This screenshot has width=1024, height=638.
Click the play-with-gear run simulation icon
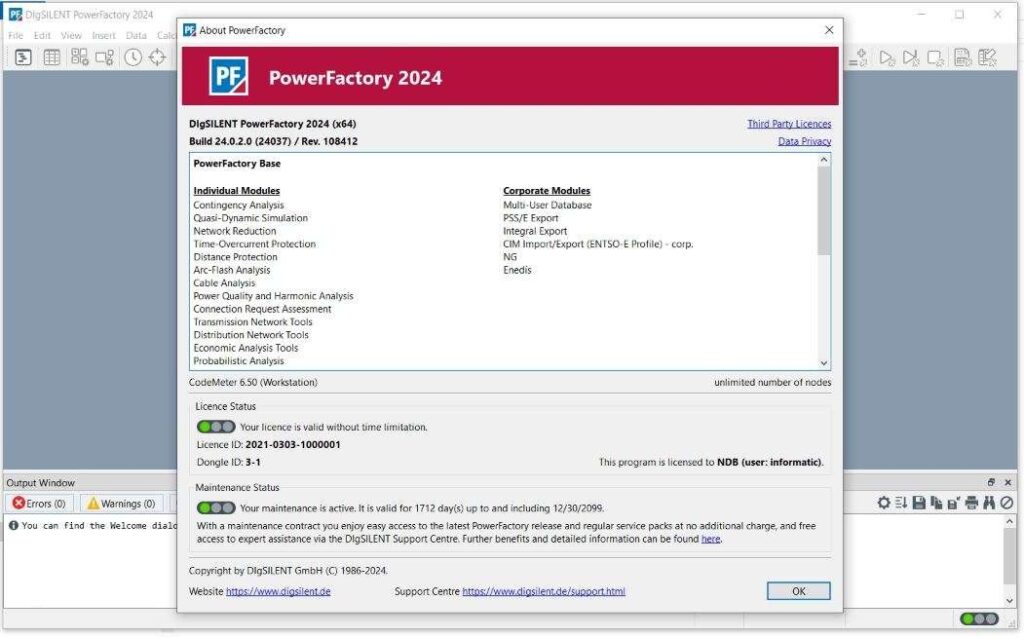coord(886,58)
